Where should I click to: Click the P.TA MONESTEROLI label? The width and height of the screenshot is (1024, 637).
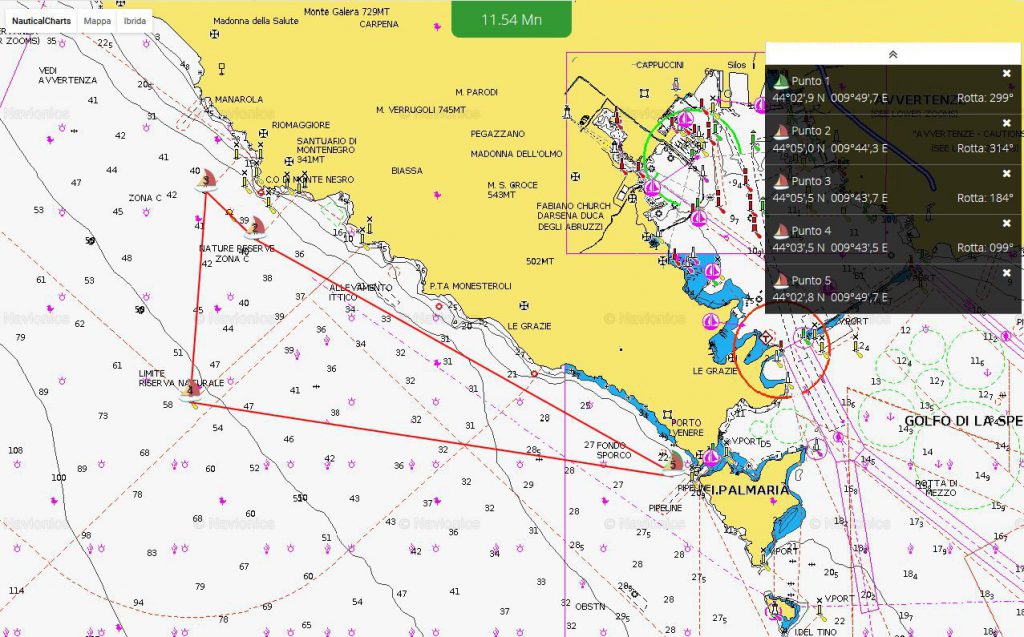click(470, 286)
